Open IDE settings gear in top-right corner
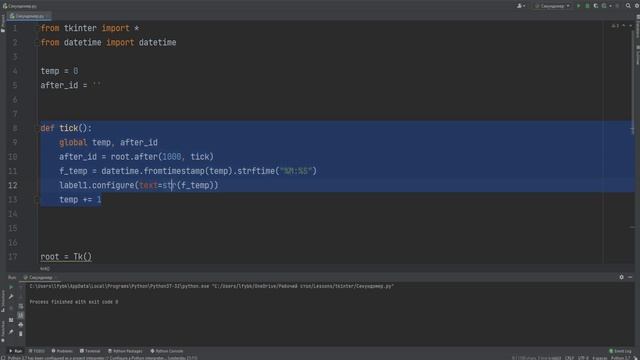The width and height of the screenshot is (640, 360). pos(637,6)
